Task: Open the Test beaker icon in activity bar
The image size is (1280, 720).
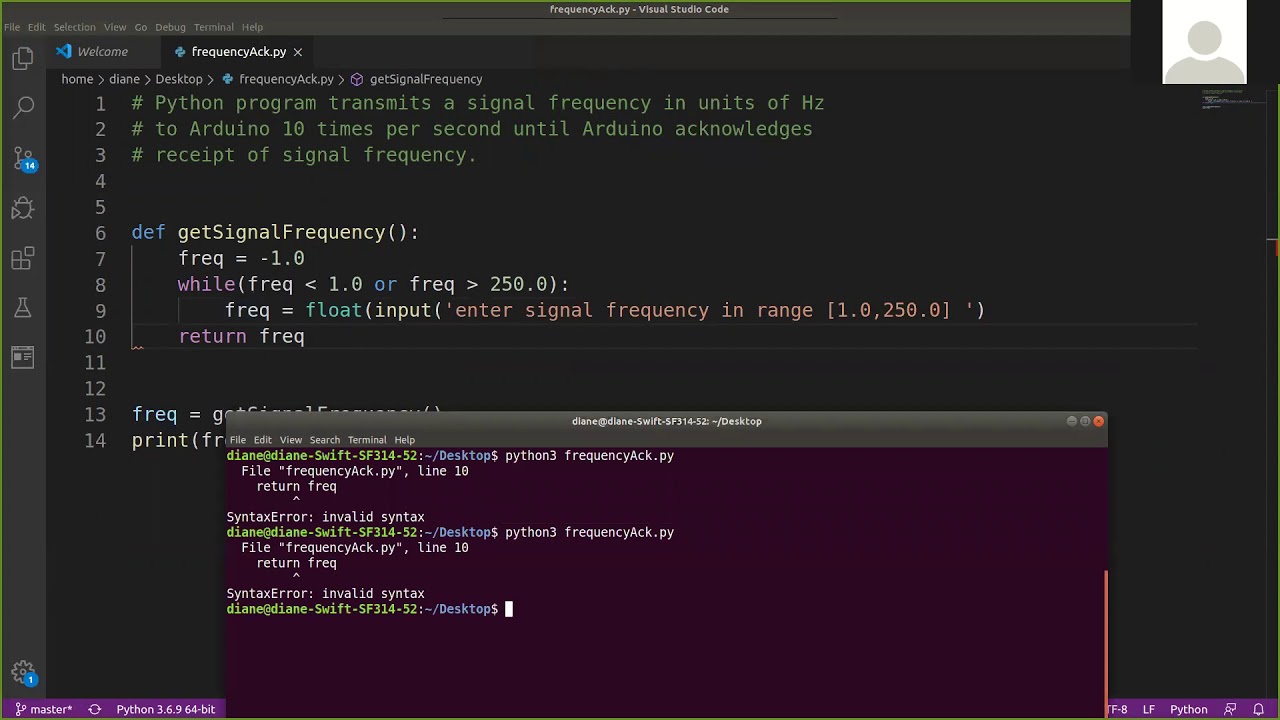Action: click(23, 308)
